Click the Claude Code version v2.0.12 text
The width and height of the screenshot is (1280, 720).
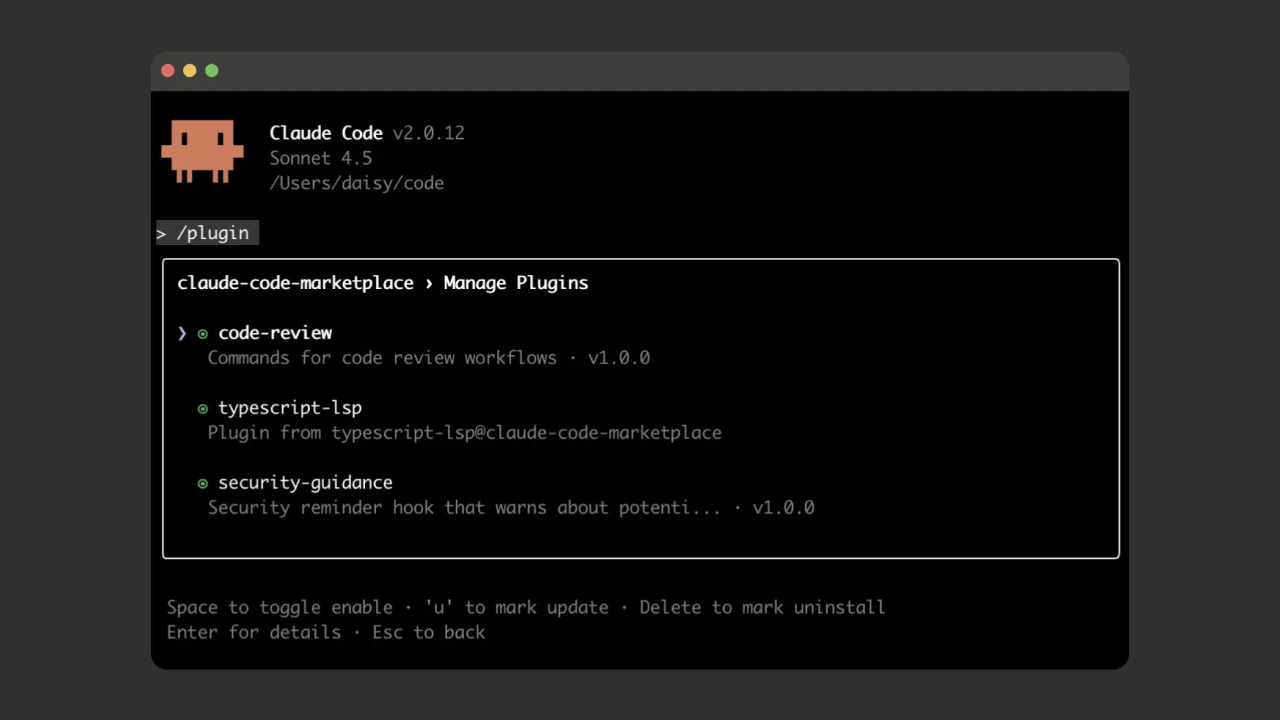[x=428, y=133]
